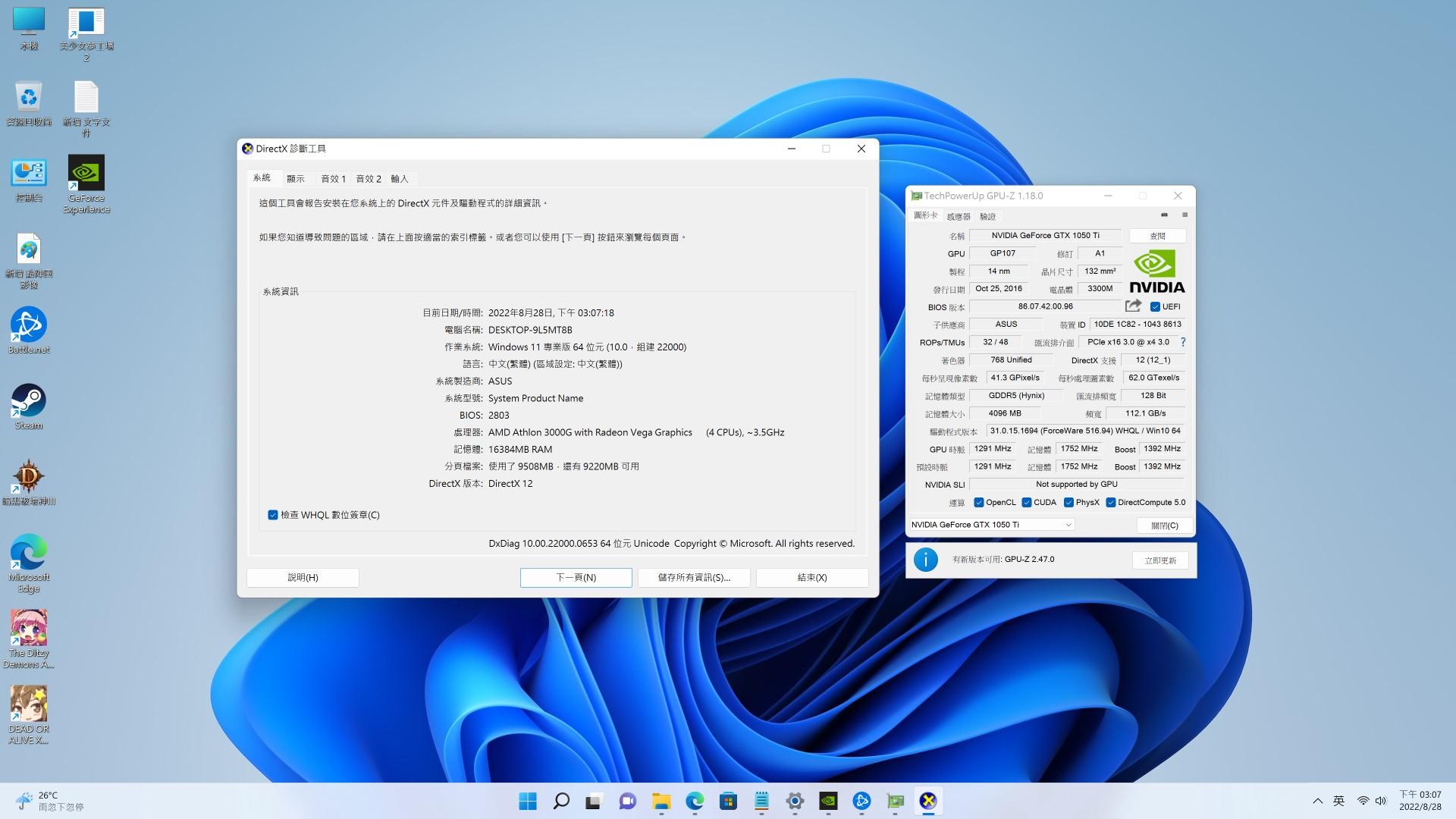Click 儲存所有資訊(S) save button

click(694, 578)
